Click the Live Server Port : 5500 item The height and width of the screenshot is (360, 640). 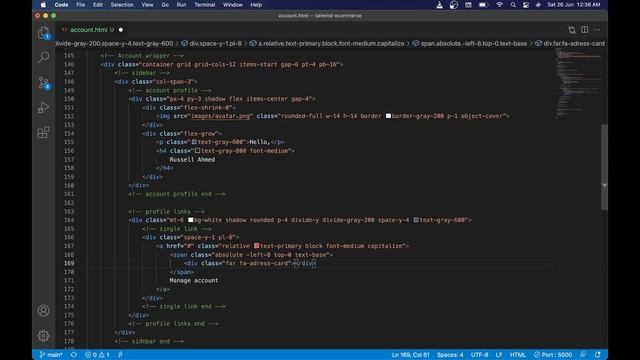[x=553, y=355]
